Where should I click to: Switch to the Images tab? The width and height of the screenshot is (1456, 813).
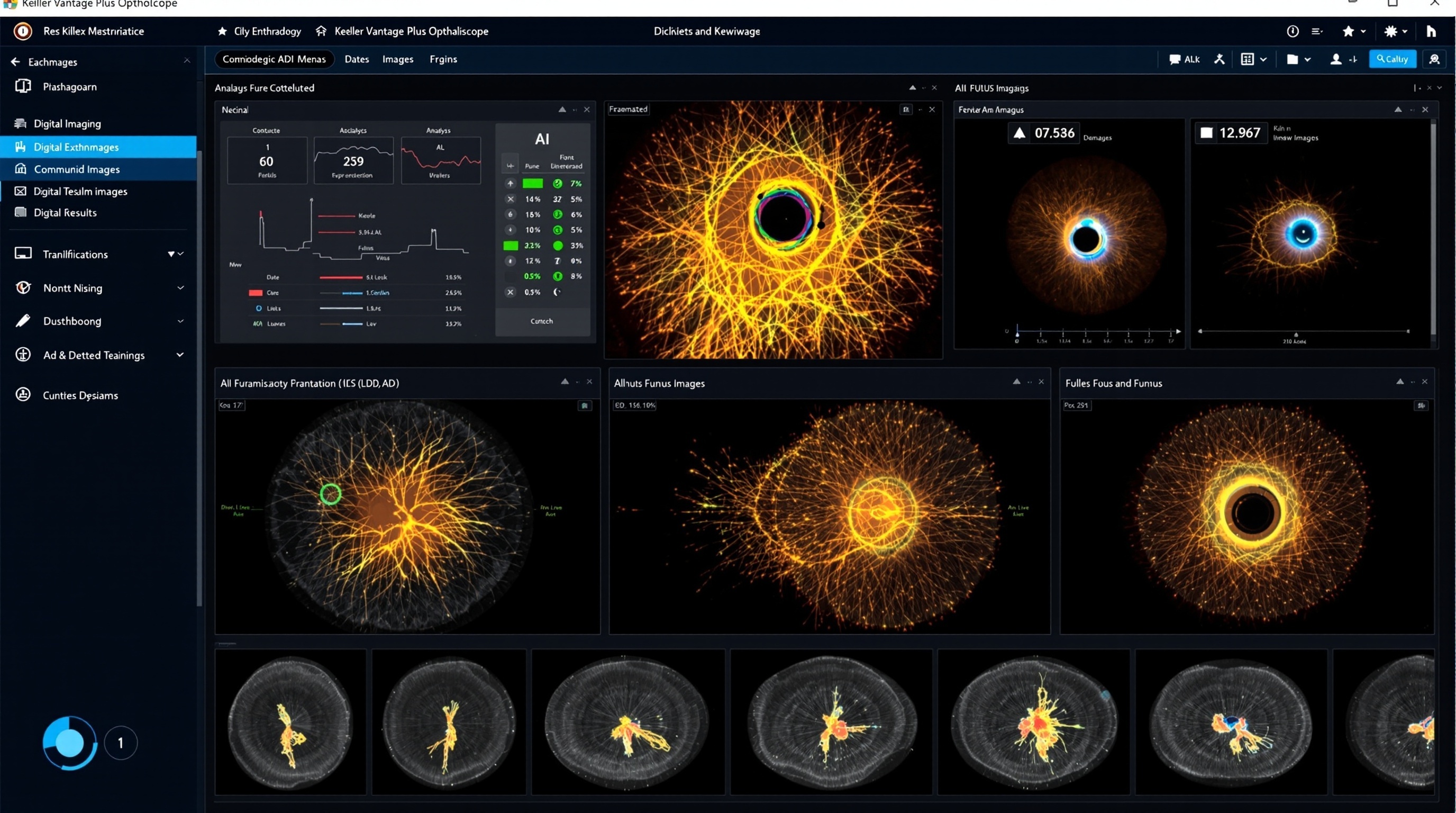click(x=397, y=59)
